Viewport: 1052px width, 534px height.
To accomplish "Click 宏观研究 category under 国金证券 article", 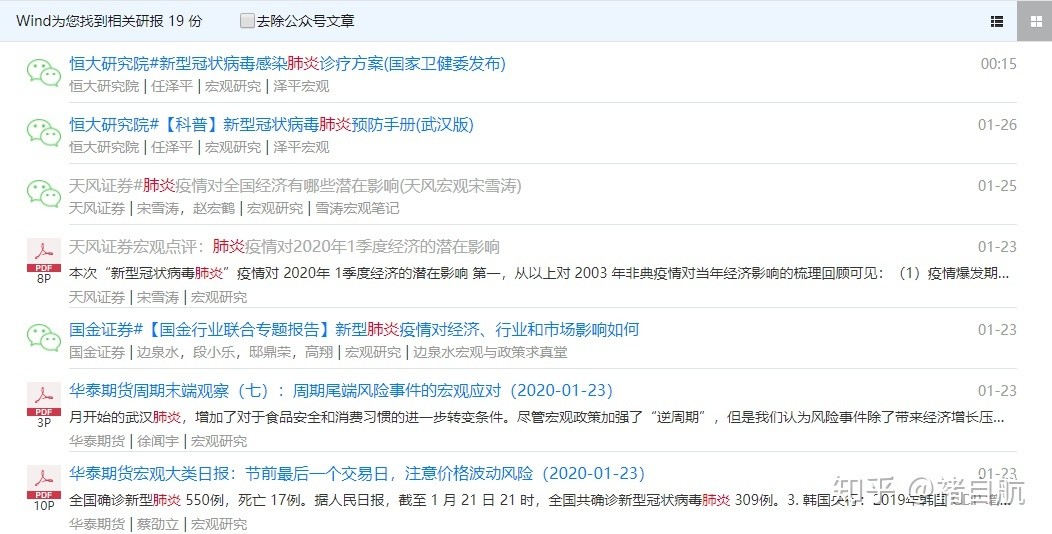I will pyautogui.click(x=373, y=352).
